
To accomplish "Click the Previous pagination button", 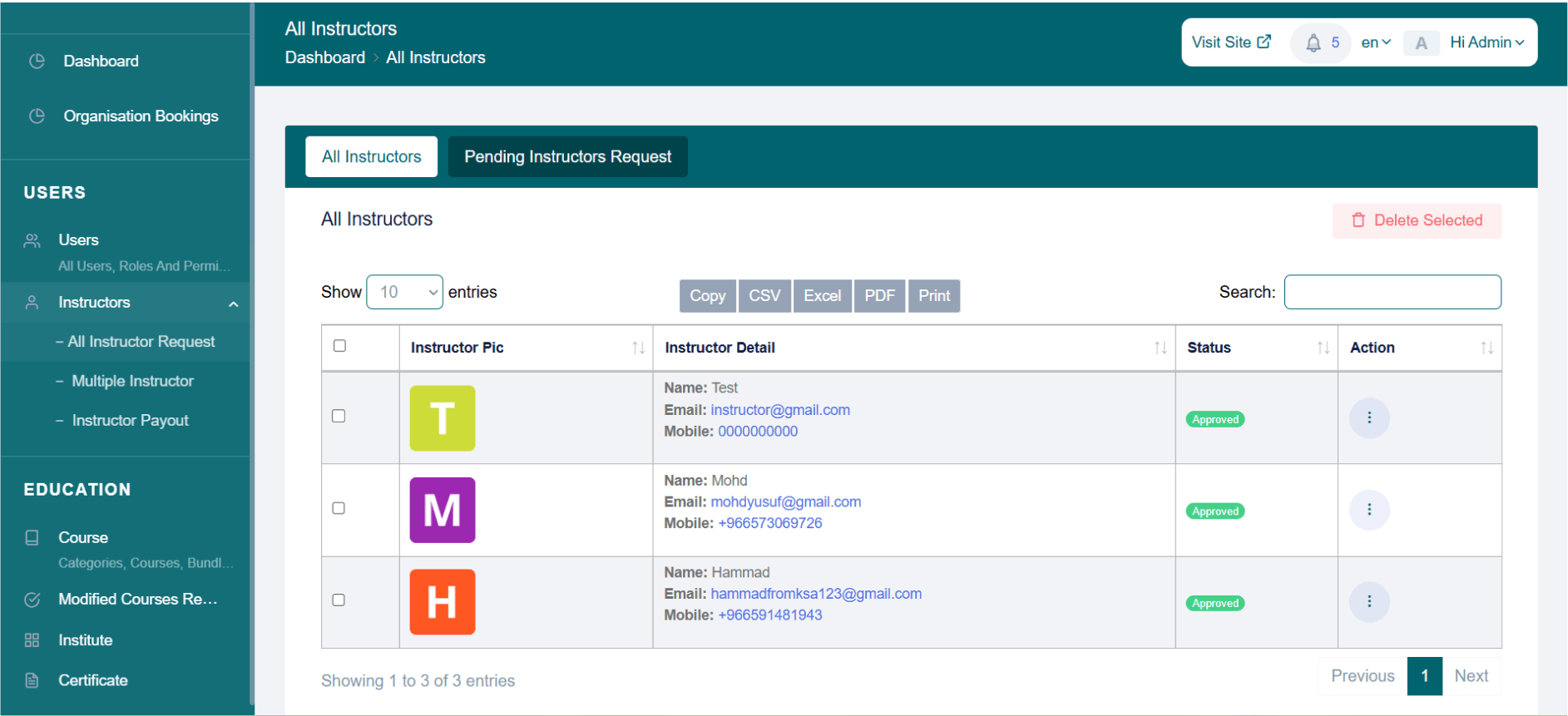I will [1363, 676].
